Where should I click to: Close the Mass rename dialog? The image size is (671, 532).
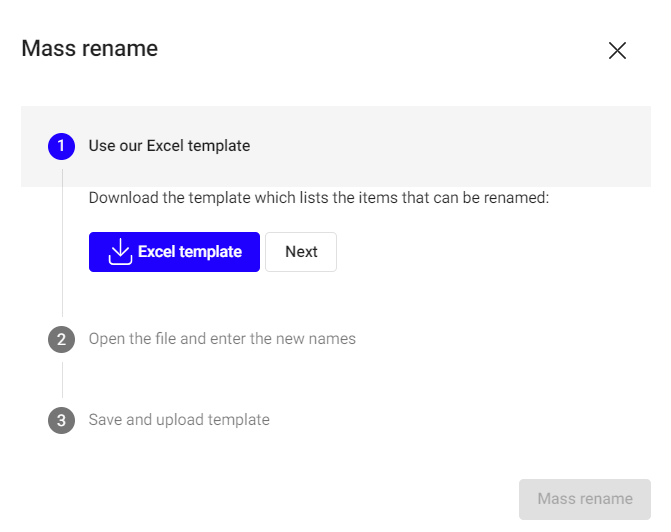pyautogui.click(x=617, y=51)
